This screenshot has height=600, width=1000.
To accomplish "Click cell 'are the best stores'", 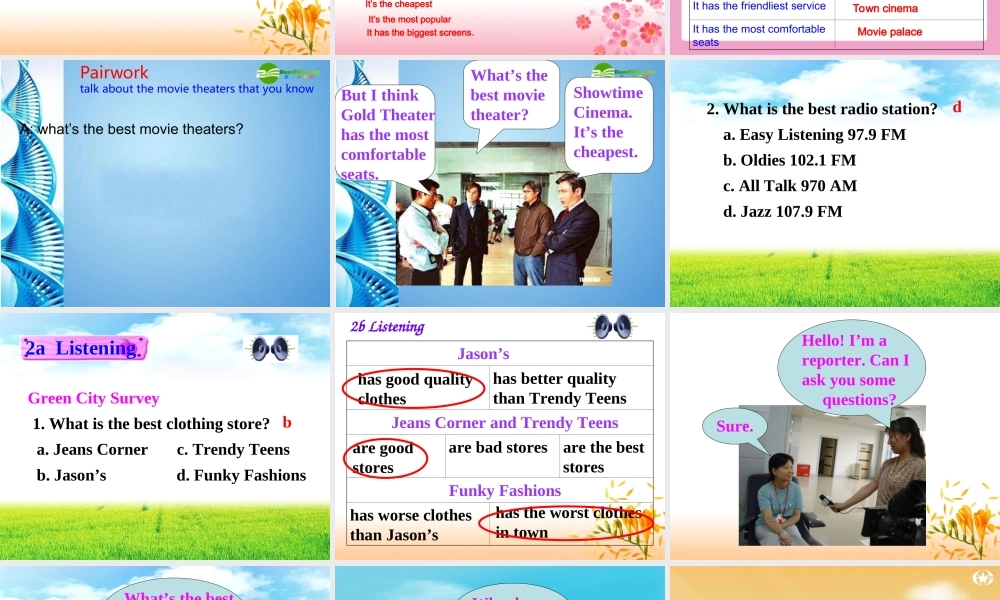I will click(x=606, y=457).
